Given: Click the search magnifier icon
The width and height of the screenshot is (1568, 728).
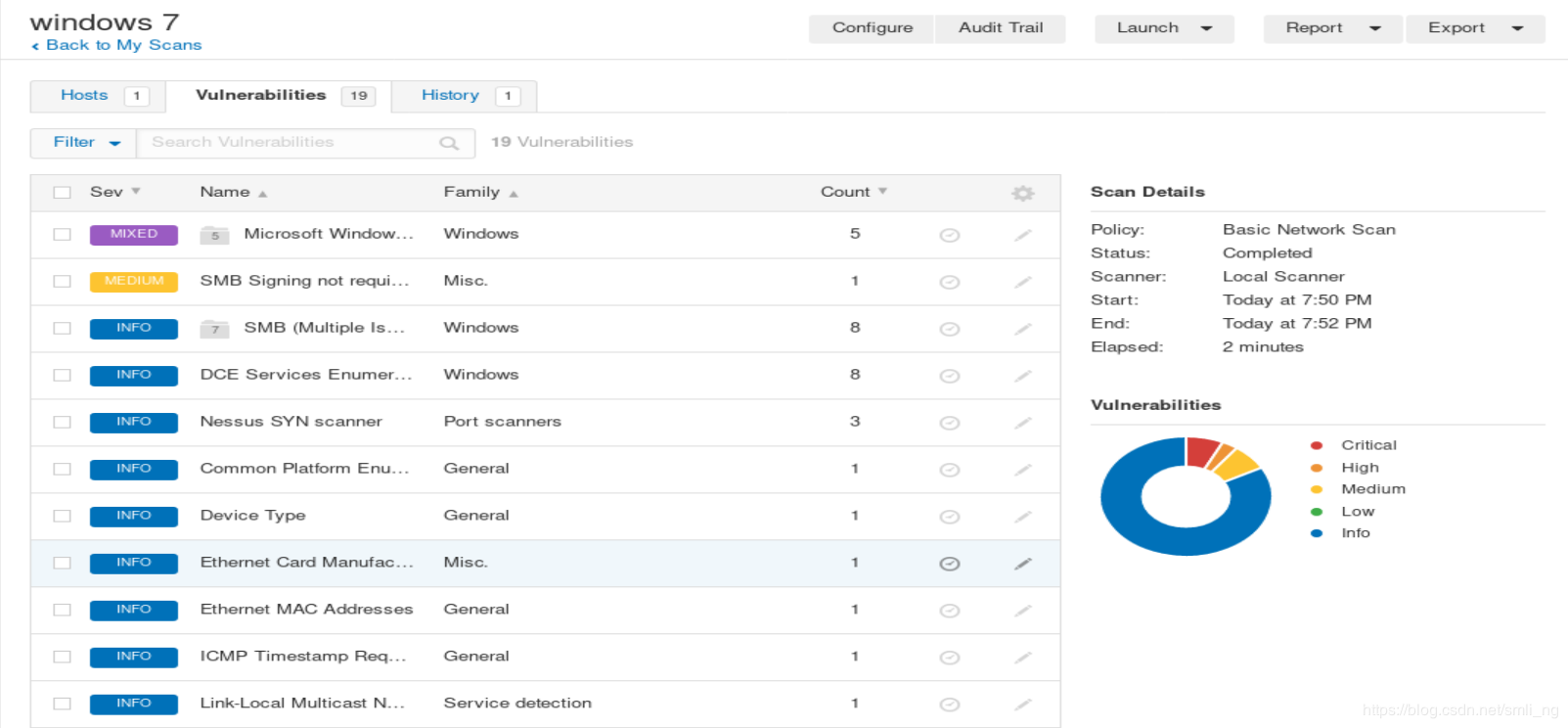Looking at the screenshot, I should 449,143.
